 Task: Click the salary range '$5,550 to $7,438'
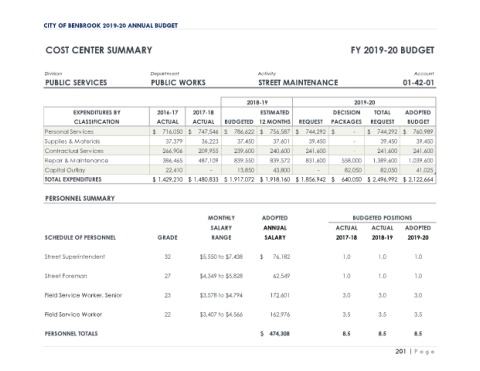[221, 257]
